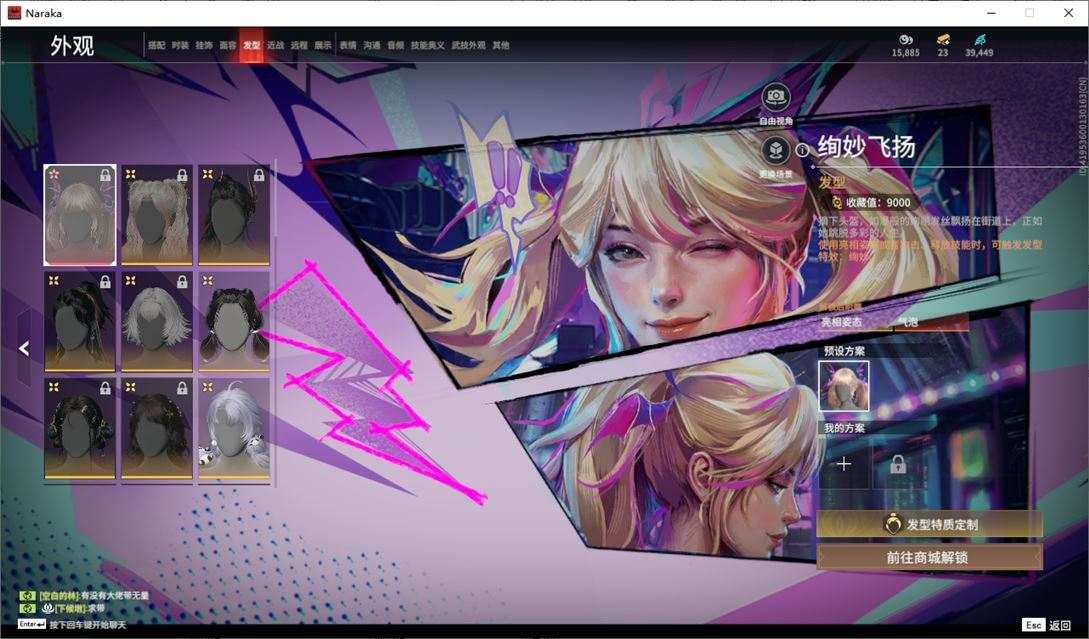Screen dimensions: 1089x639
Task: Click the Enter key chat prompt
Action: 72,624
